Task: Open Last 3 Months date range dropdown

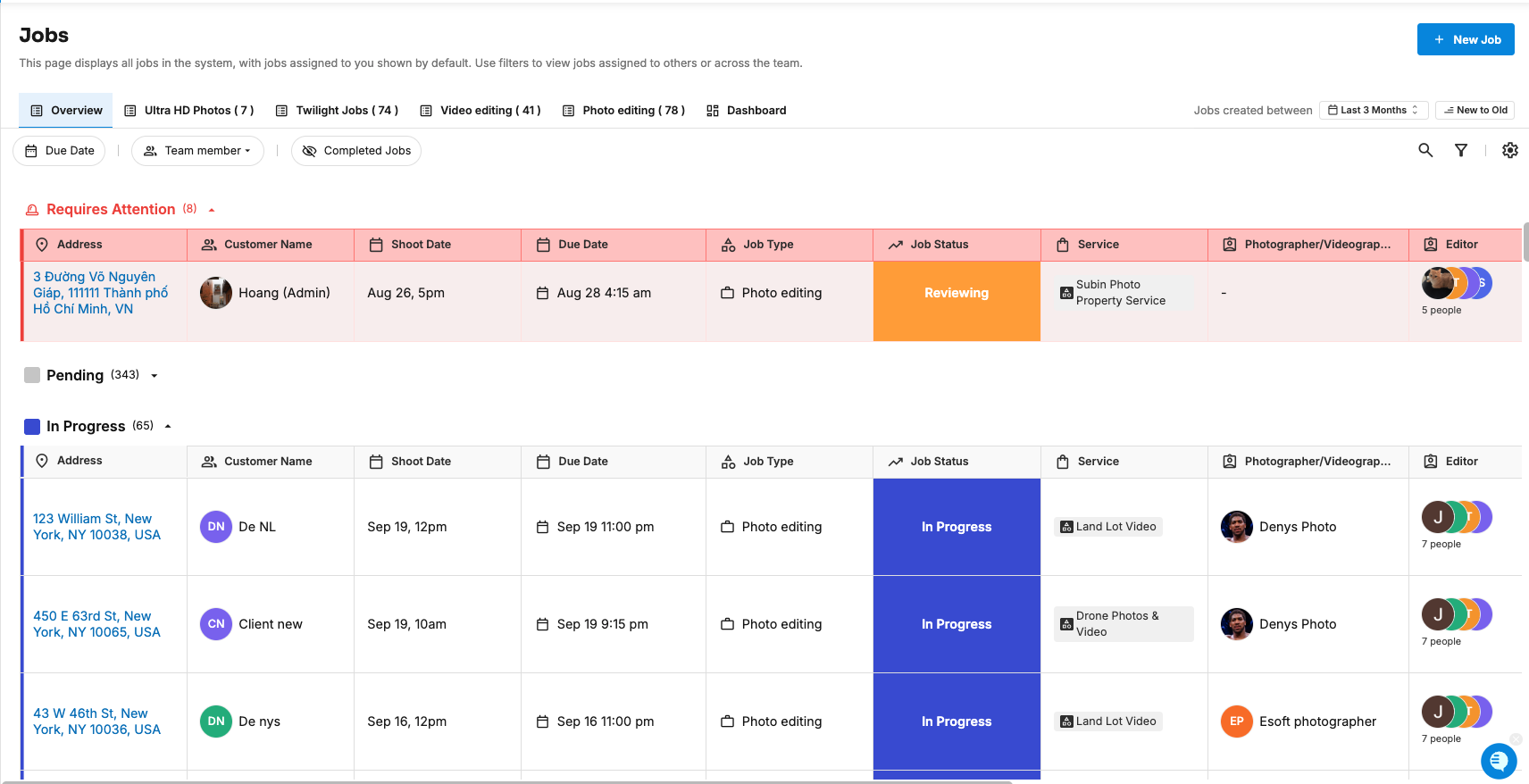Action: 1374,110
